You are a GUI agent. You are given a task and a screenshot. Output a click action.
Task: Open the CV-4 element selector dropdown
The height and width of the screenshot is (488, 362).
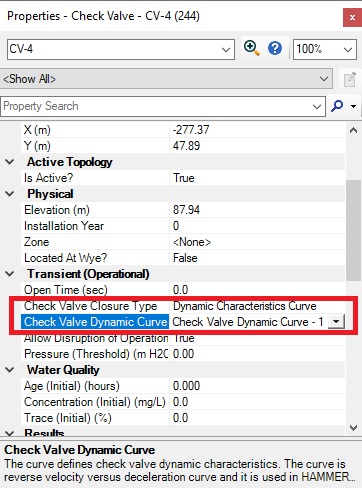(226, 50)
